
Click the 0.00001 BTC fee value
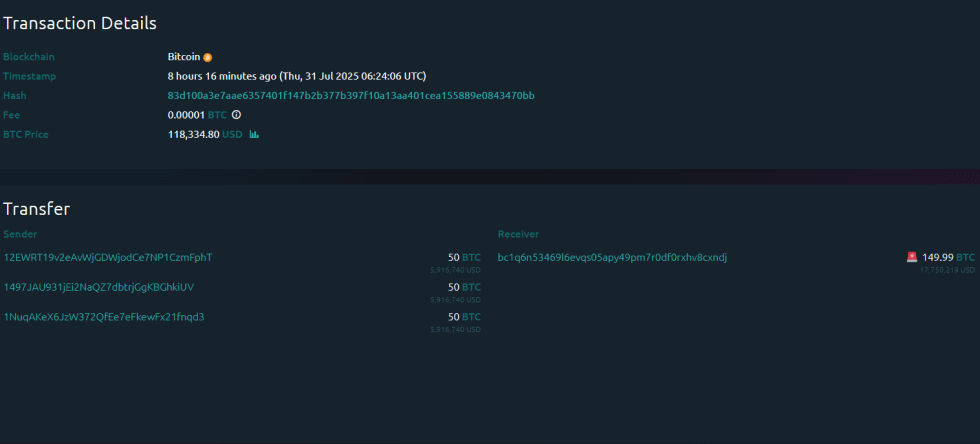coord(197,115)
